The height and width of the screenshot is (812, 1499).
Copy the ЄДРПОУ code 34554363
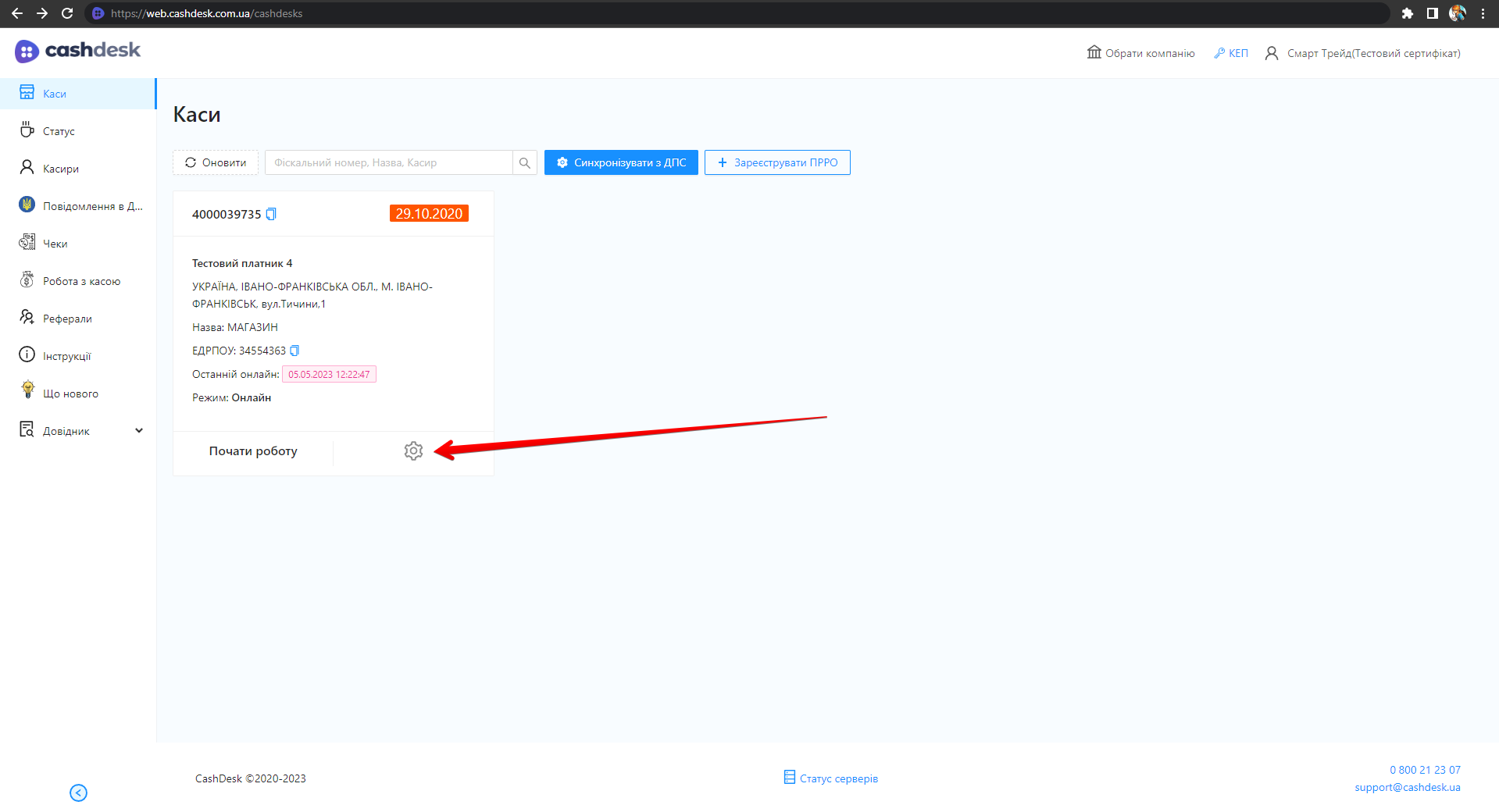coord(294,351)
